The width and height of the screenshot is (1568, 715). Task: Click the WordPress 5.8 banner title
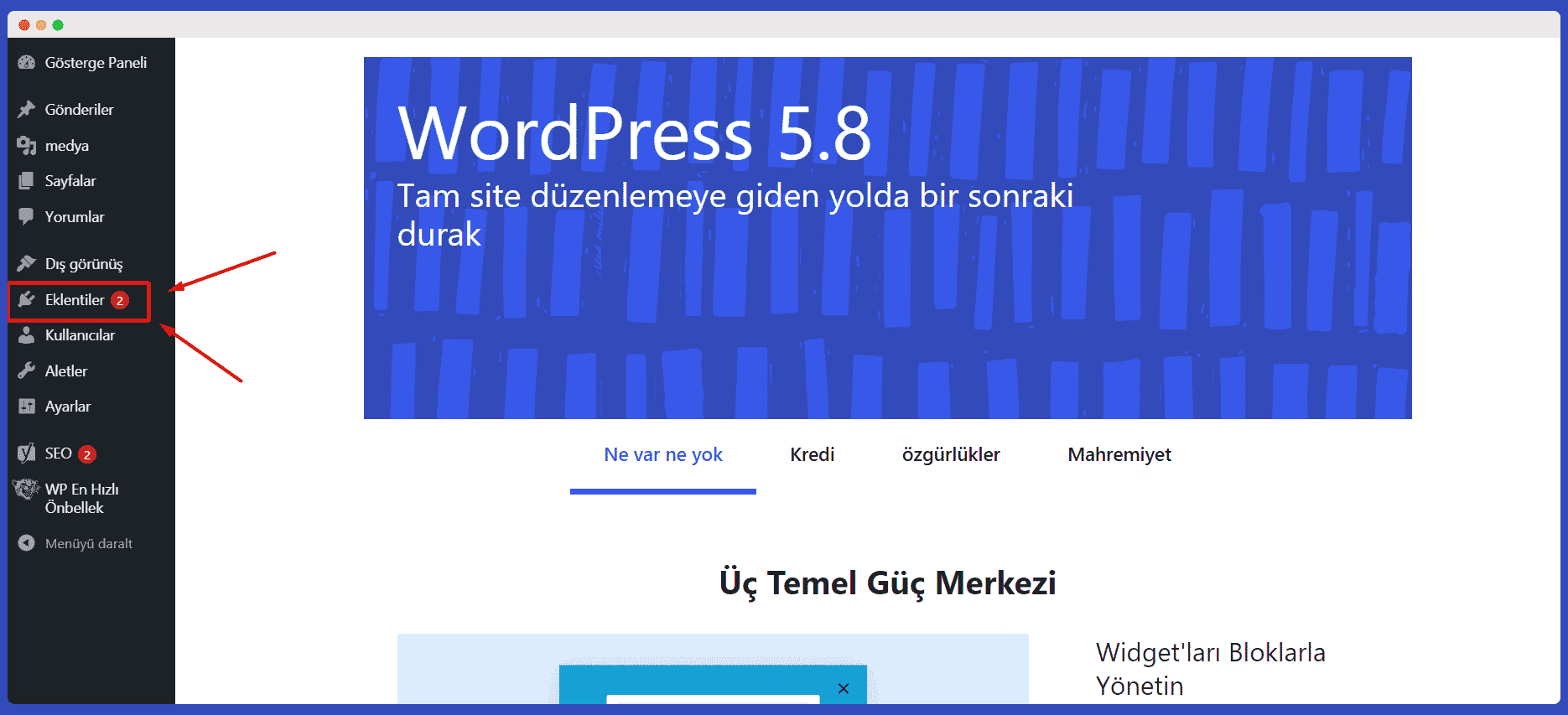click(x=635, y=133)
